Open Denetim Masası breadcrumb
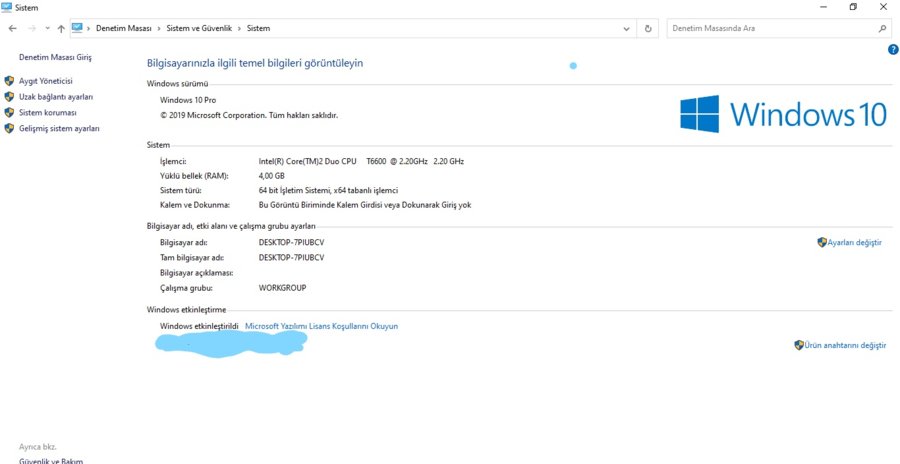900x464 pixels. (x=123, y=28)
